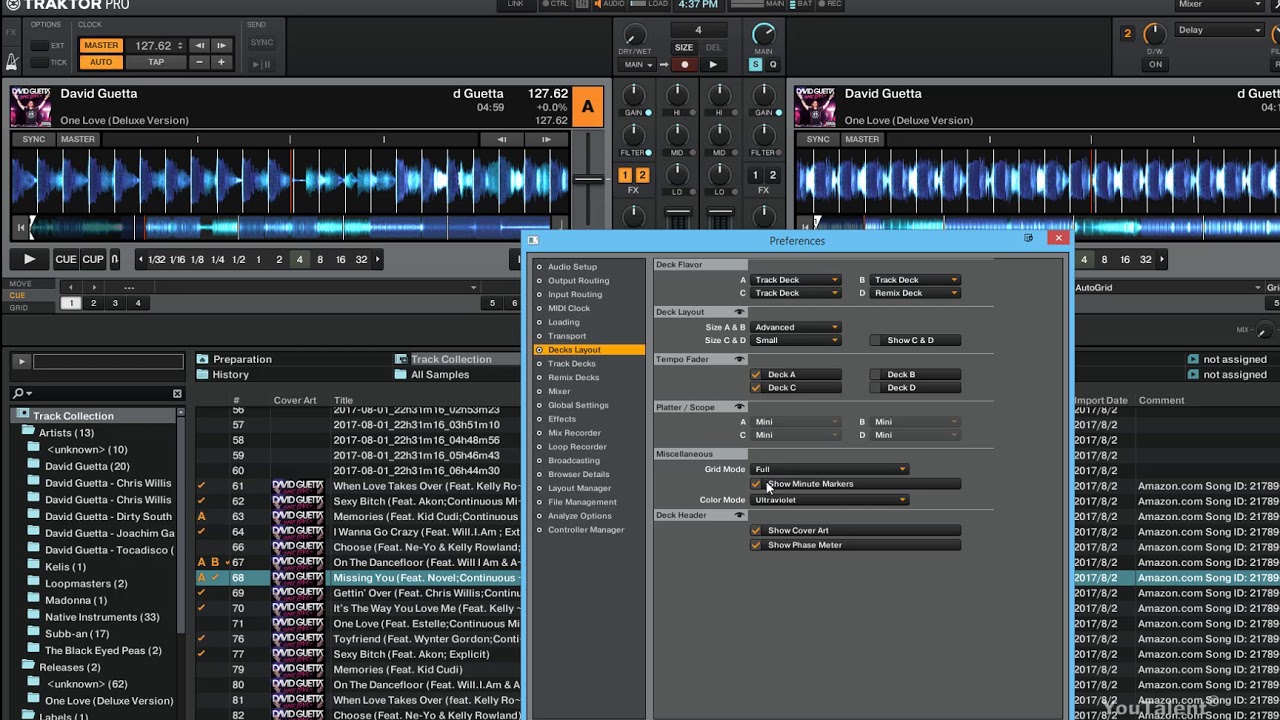Increase master clock tempo with plus button
Image resolution: width=1280 pixels, height=720 pixels.
221,62
